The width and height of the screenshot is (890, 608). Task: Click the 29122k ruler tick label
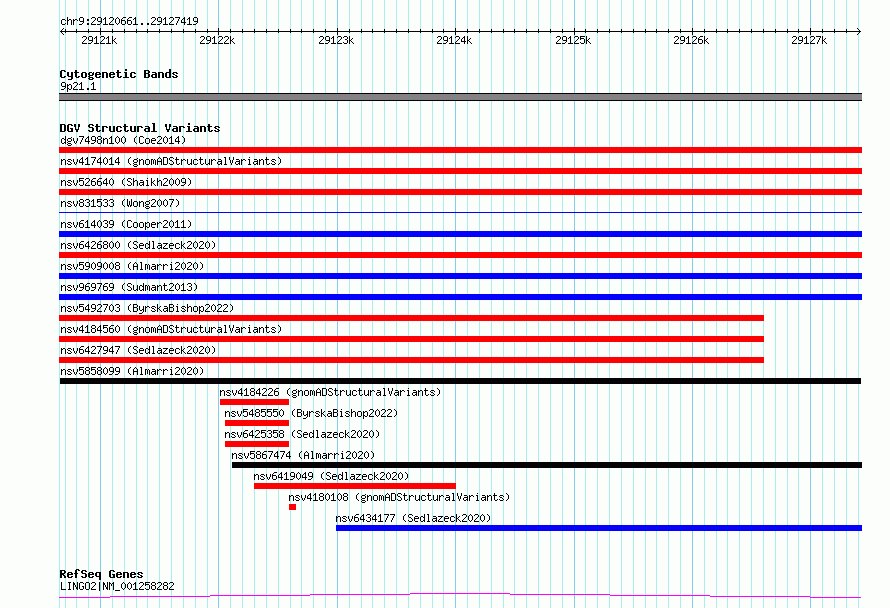click(217, 40)
